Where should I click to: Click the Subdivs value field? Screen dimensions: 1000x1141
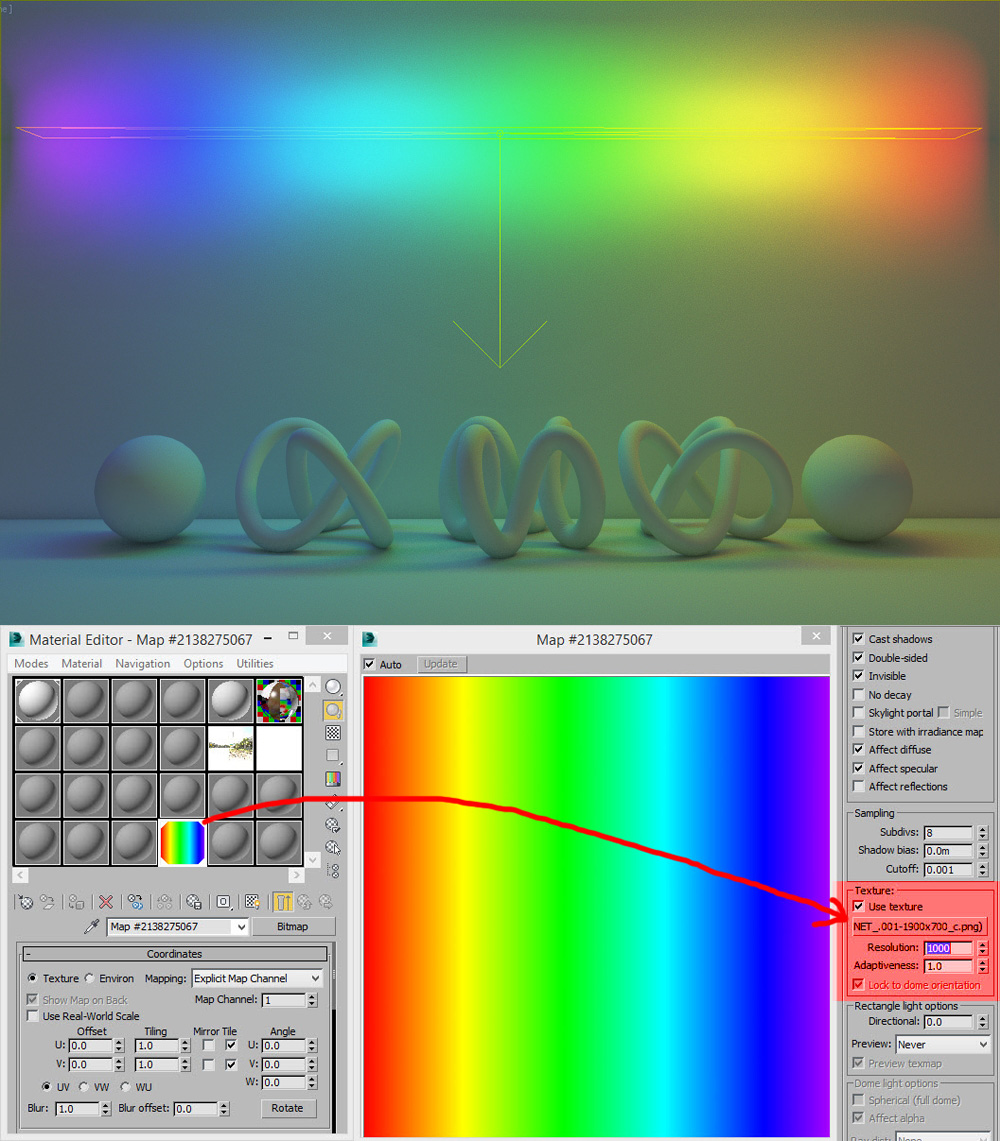[948, 832]
